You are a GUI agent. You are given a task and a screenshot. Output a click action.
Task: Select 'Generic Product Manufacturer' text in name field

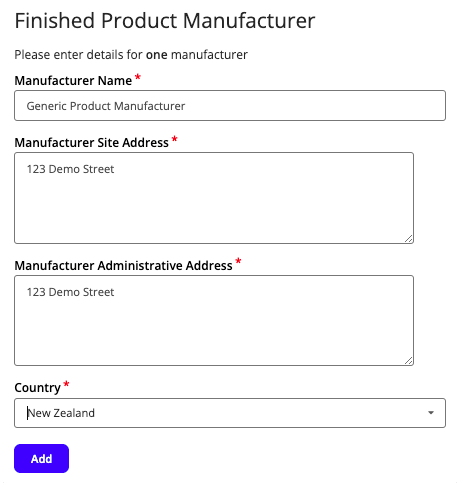[106, 106]
